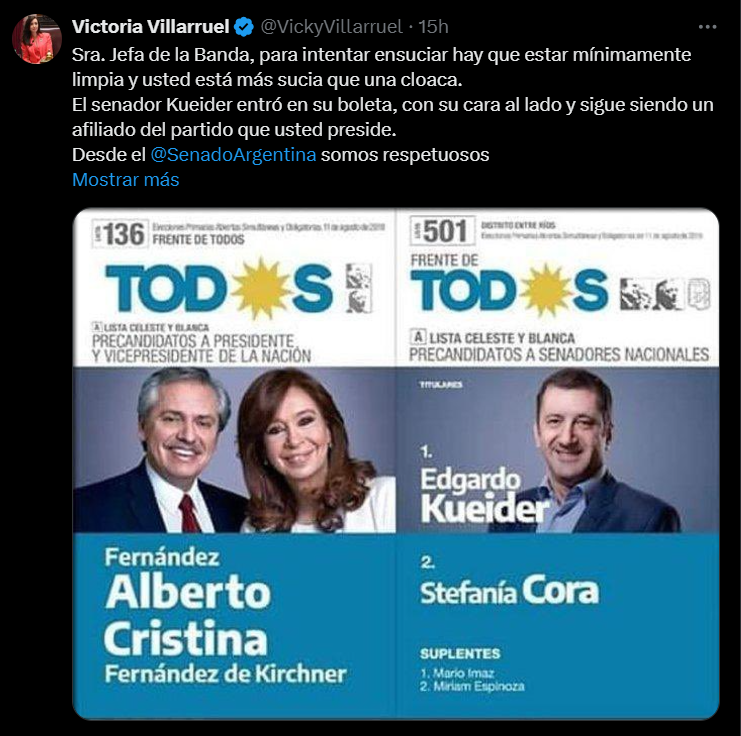
Task: Open the Victoria Villarruel display name
Action: pos(150,27)
